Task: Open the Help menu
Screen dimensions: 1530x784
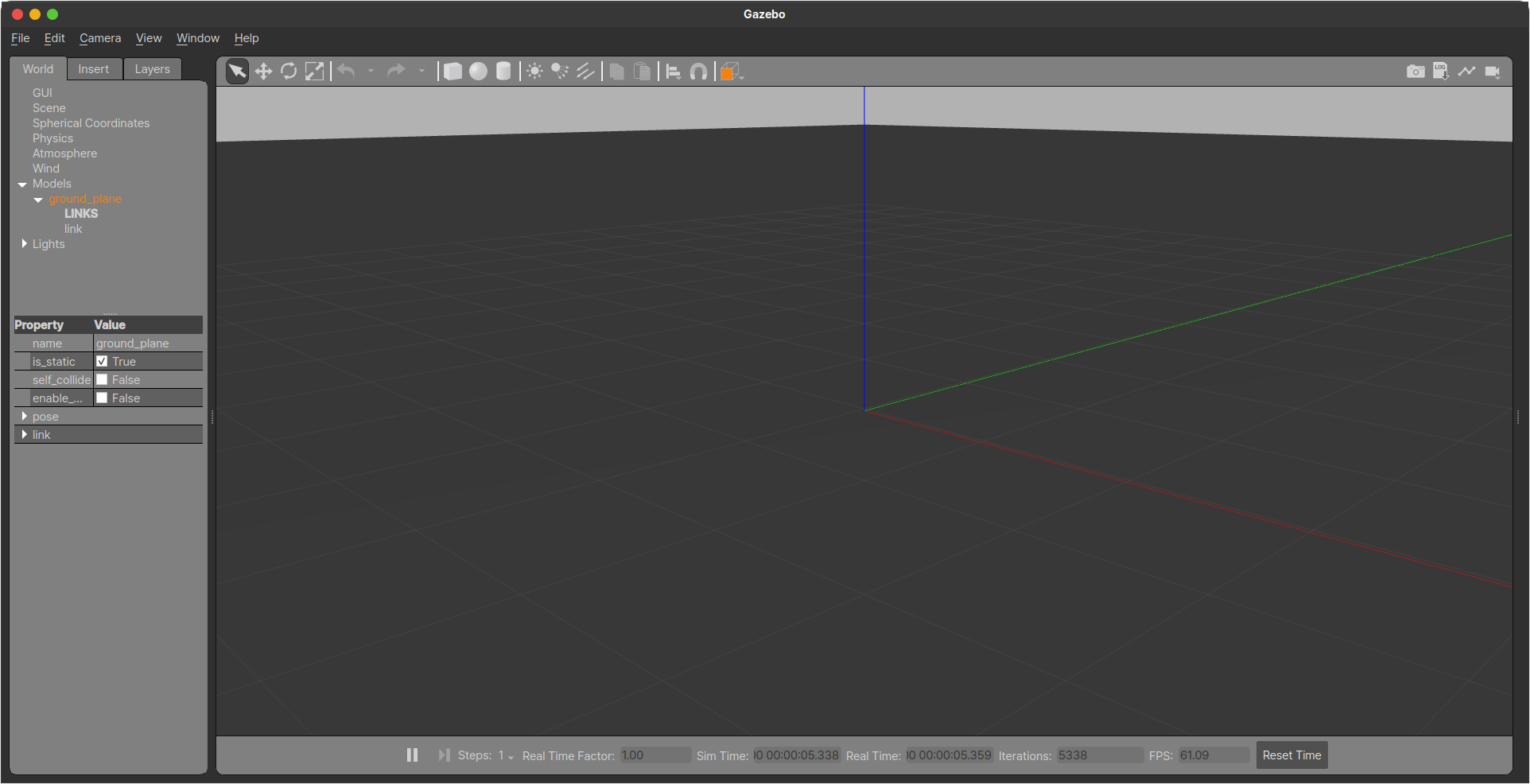Action: click(247, 38)
